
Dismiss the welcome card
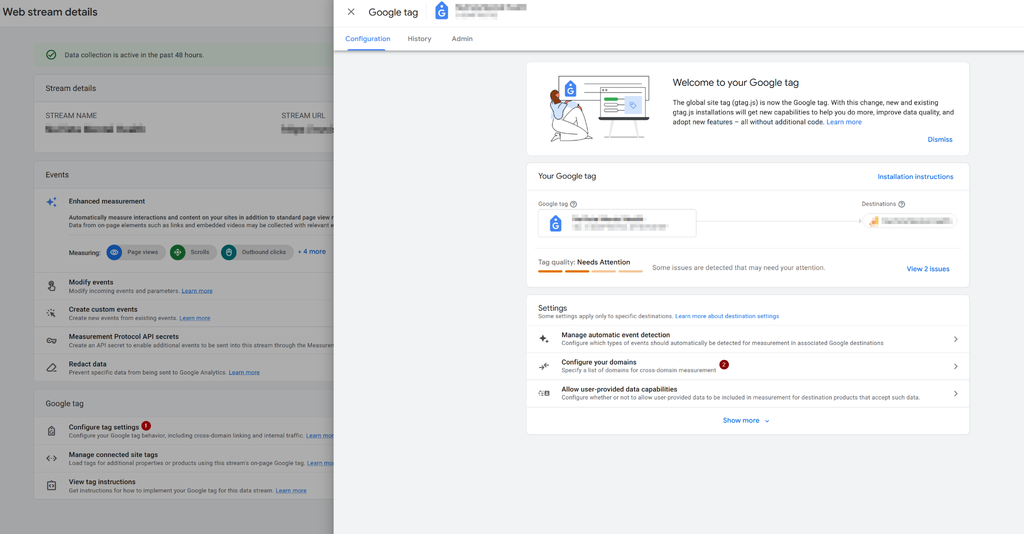pos(940,140)
